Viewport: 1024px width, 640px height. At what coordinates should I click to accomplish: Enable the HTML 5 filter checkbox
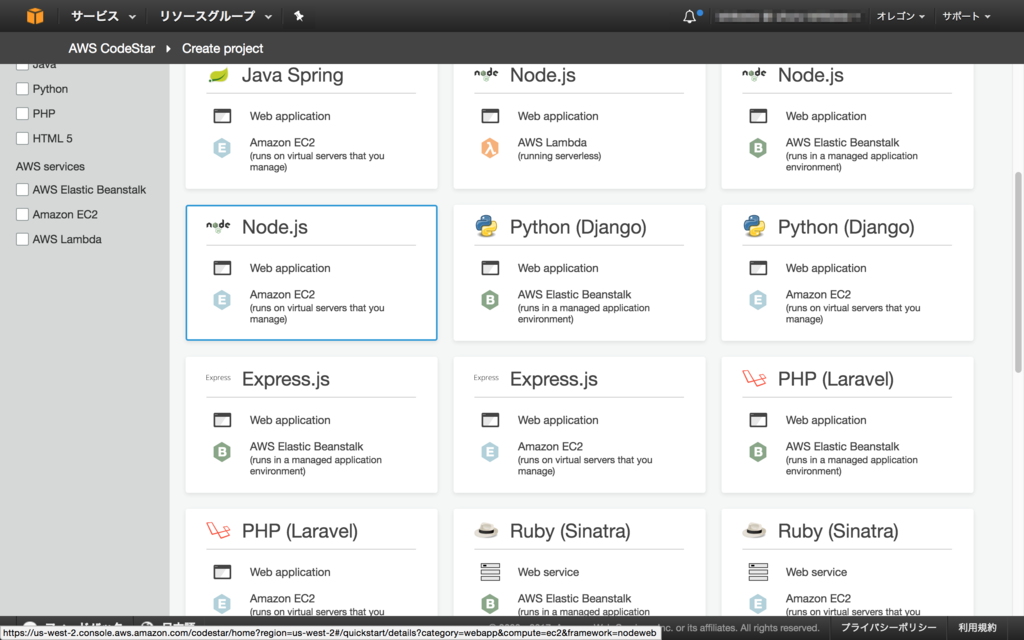click(22, 138)
